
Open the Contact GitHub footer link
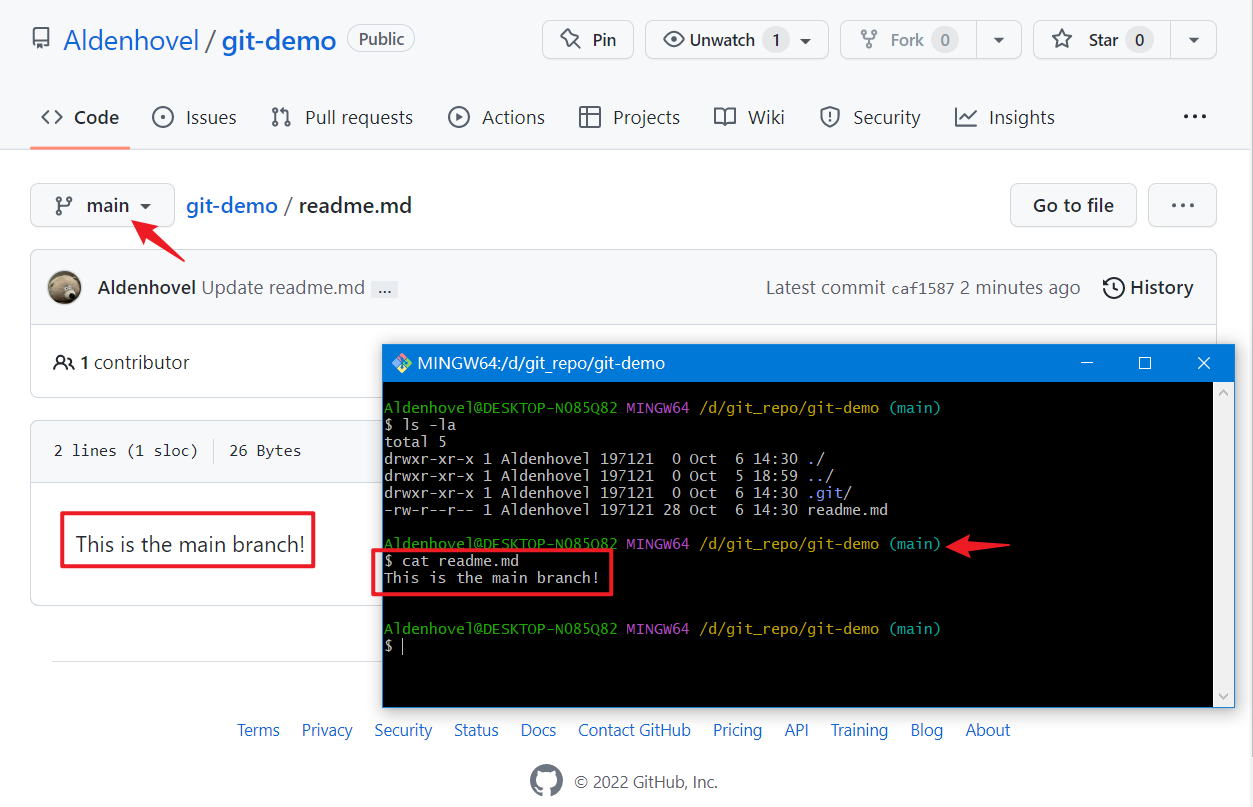pyautogui.click(x=634, y=730)
